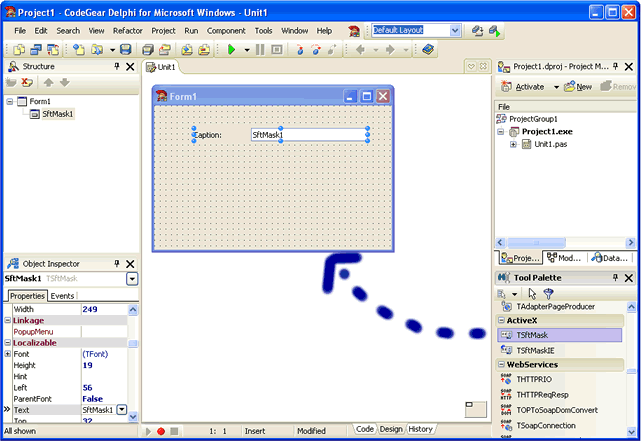Click the red macro record button

click(161, 431)
